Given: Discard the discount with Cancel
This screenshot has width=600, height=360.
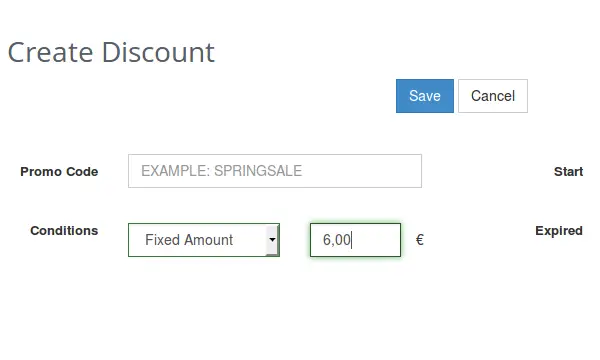Looking at the screenshot, I should tap(493, 96).
